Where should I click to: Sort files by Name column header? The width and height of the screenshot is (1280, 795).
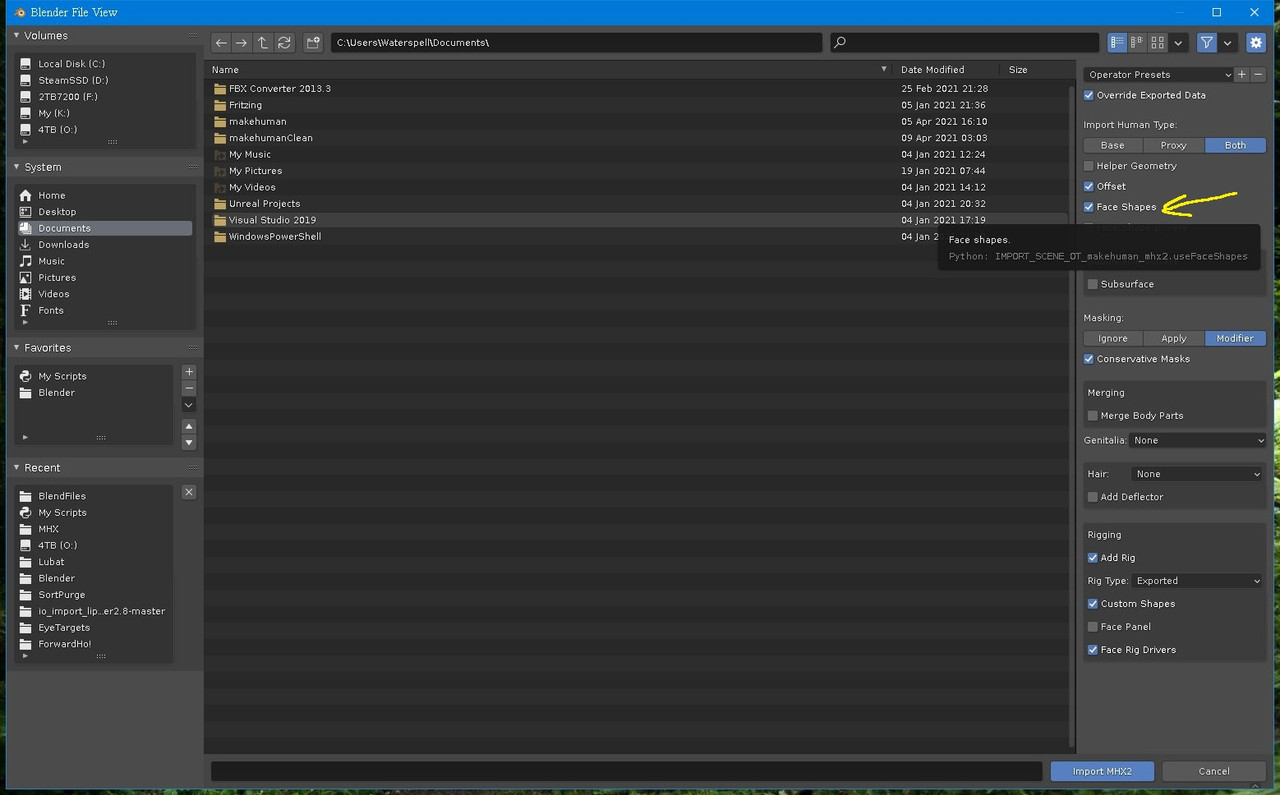point(550,70)
